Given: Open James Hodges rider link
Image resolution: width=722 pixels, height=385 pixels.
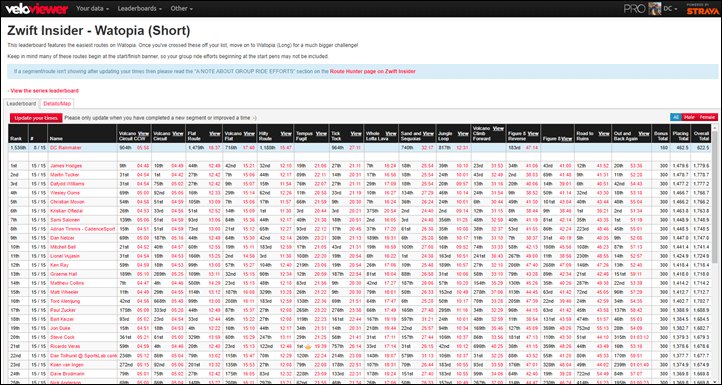Looking at the screenshot, I should coord(66,166).
